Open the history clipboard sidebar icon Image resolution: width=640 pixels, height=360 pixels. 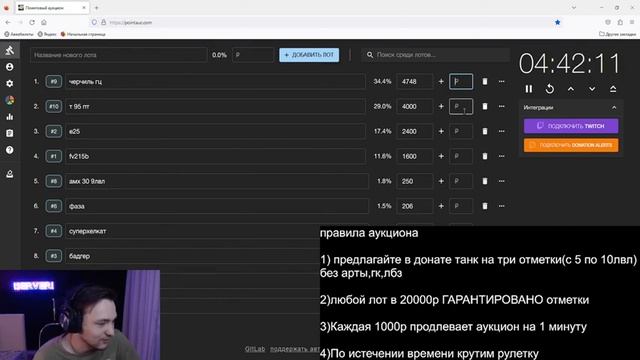(10, 133)
